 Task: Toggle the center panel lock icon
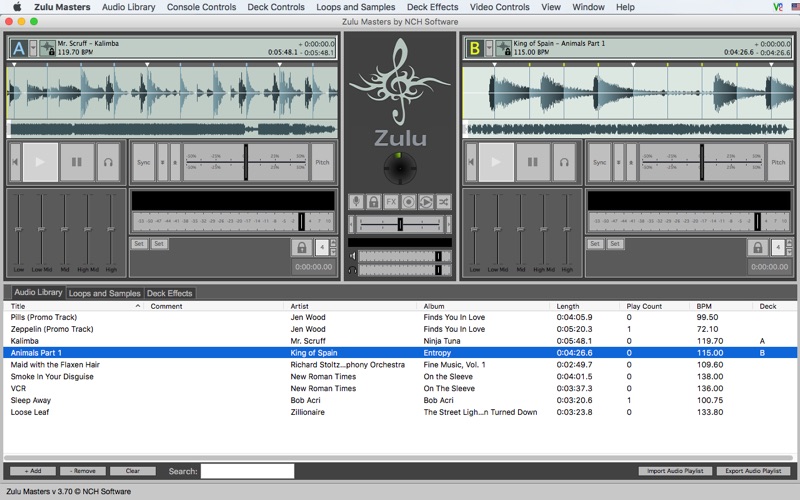click(x=373, y=202)
